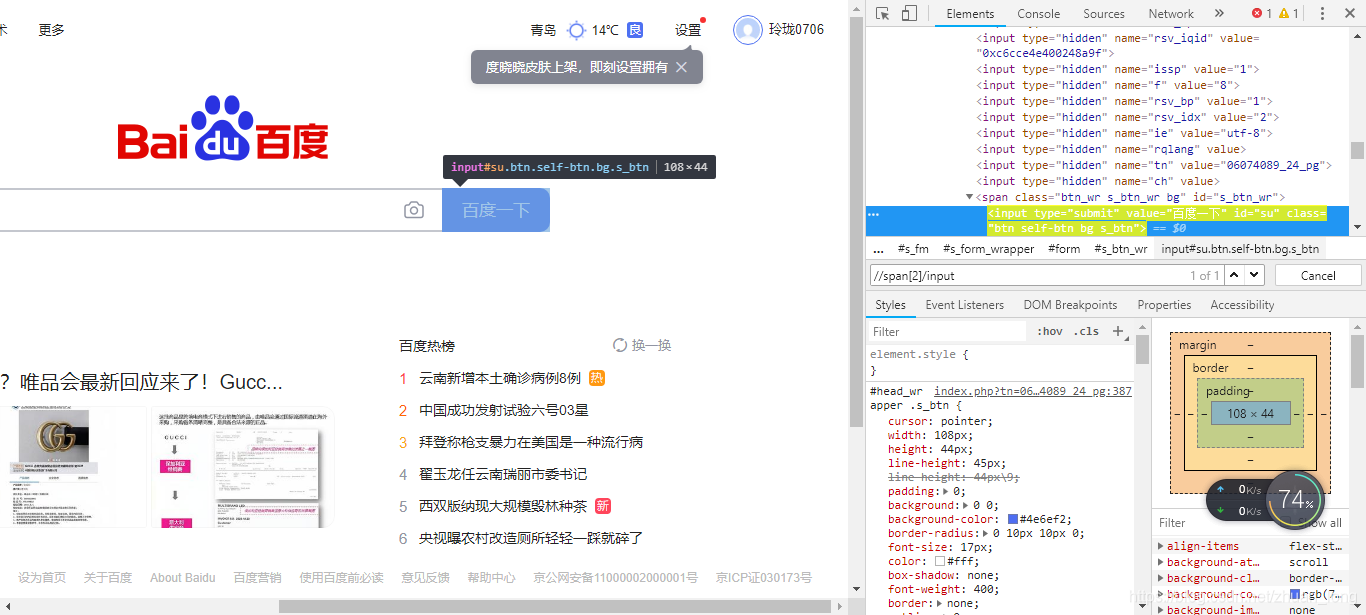Click the computed rgb background color swatch
Image resolution: width=1366 pixels, height=615 pixels.
coord(1295,594)
